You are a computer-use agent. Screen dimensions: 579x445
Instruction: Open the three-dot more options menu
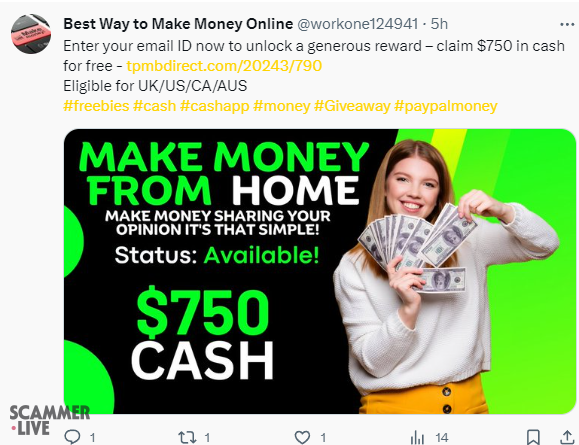coord(567,24)
